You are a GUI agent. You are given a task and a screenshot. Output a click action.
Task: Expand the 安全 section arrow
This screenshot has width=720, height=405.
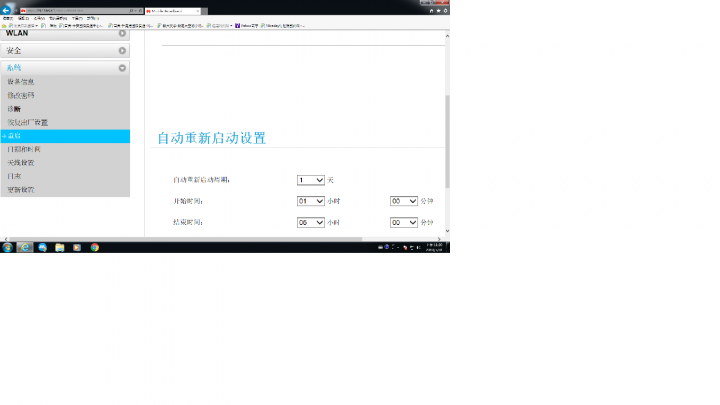coord(122,51)
